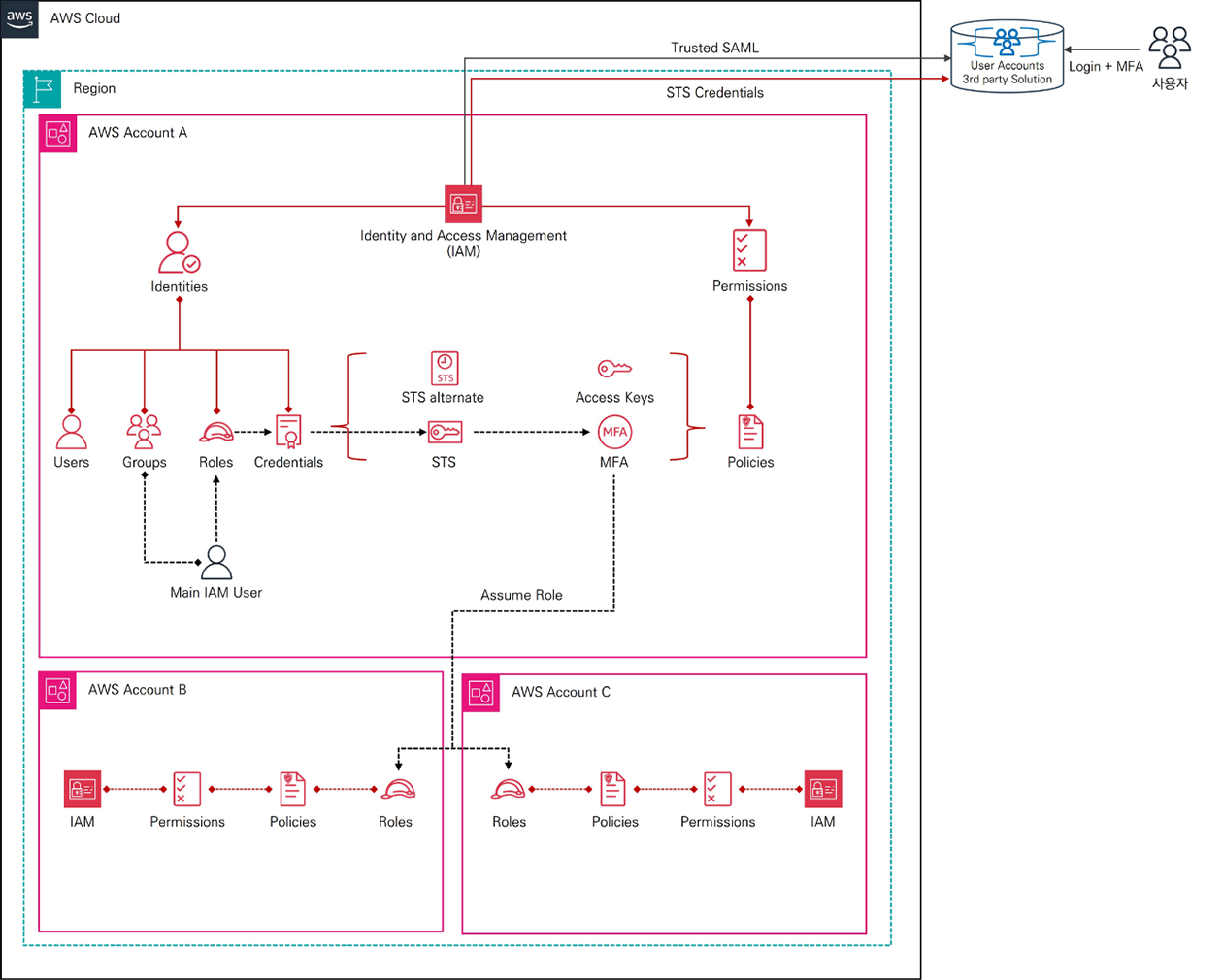Click the Access Keys icon
The image size is (1223, 980).
(614, 369)
